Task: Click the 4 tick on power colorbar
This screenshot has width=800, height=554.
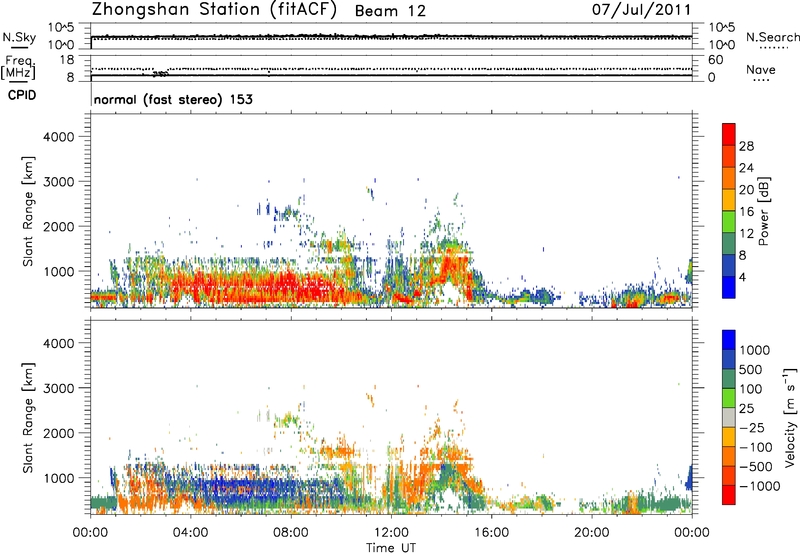Action: 743,278
